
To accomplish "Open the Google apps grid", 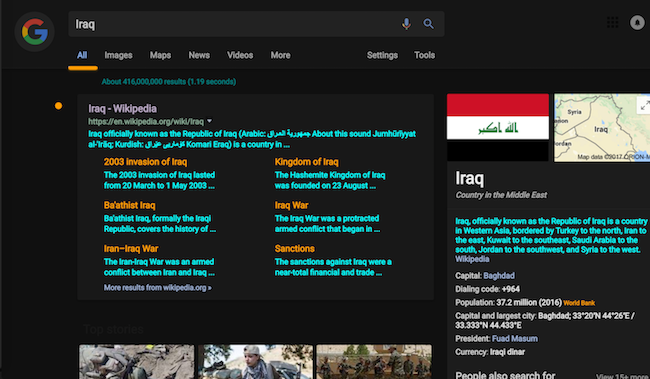I will 612,22.
